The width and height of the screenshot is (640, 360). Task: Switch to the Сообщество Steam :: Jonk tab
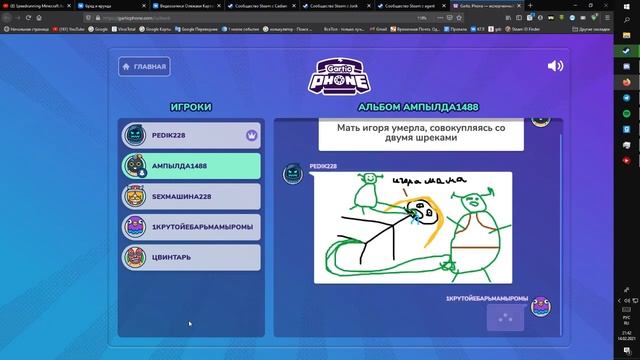pos(336,6)
